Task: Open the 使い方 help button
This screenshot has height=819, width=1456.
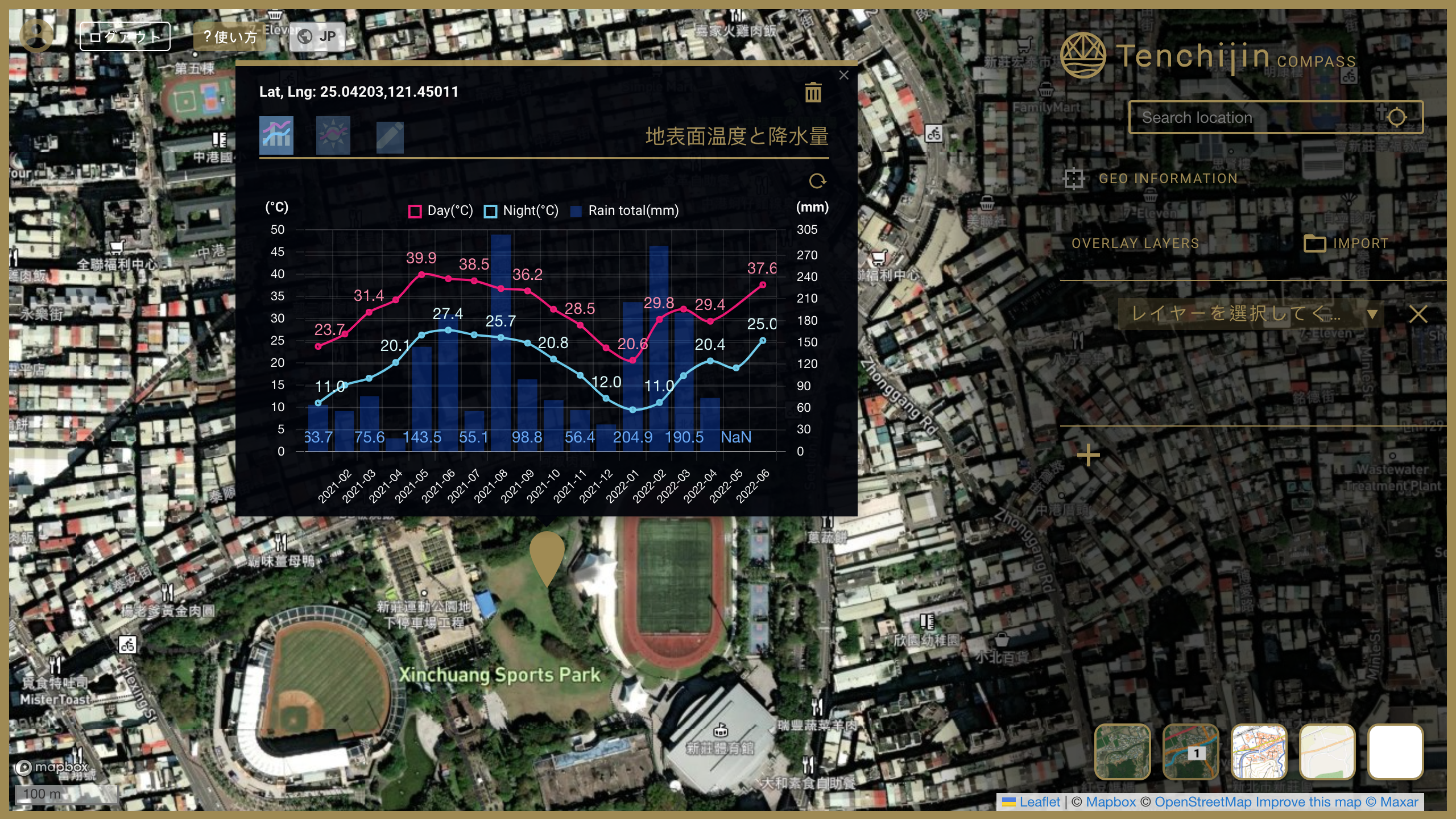Action: (x=230, y=36)
